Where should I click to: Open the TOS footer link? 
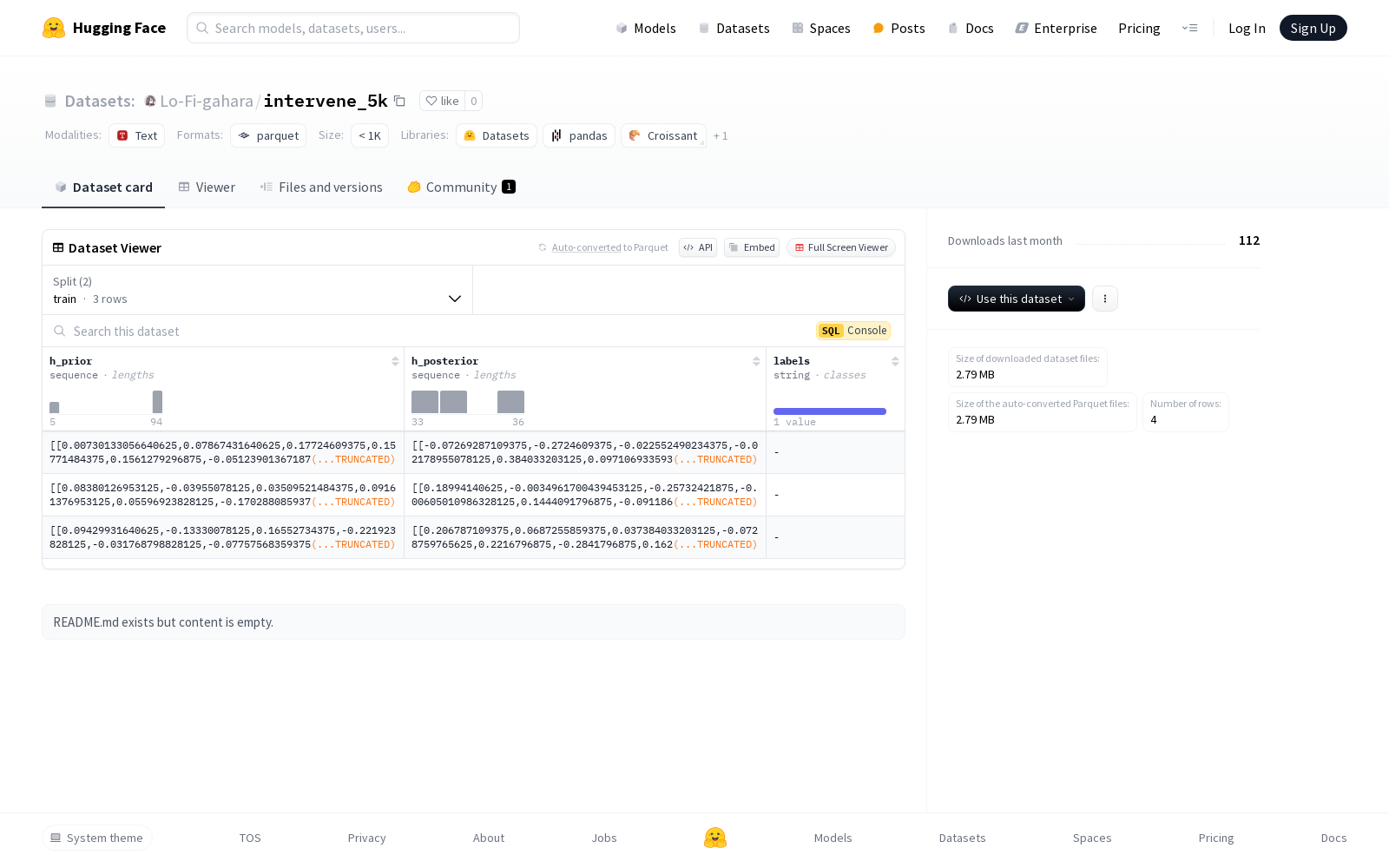250,838
